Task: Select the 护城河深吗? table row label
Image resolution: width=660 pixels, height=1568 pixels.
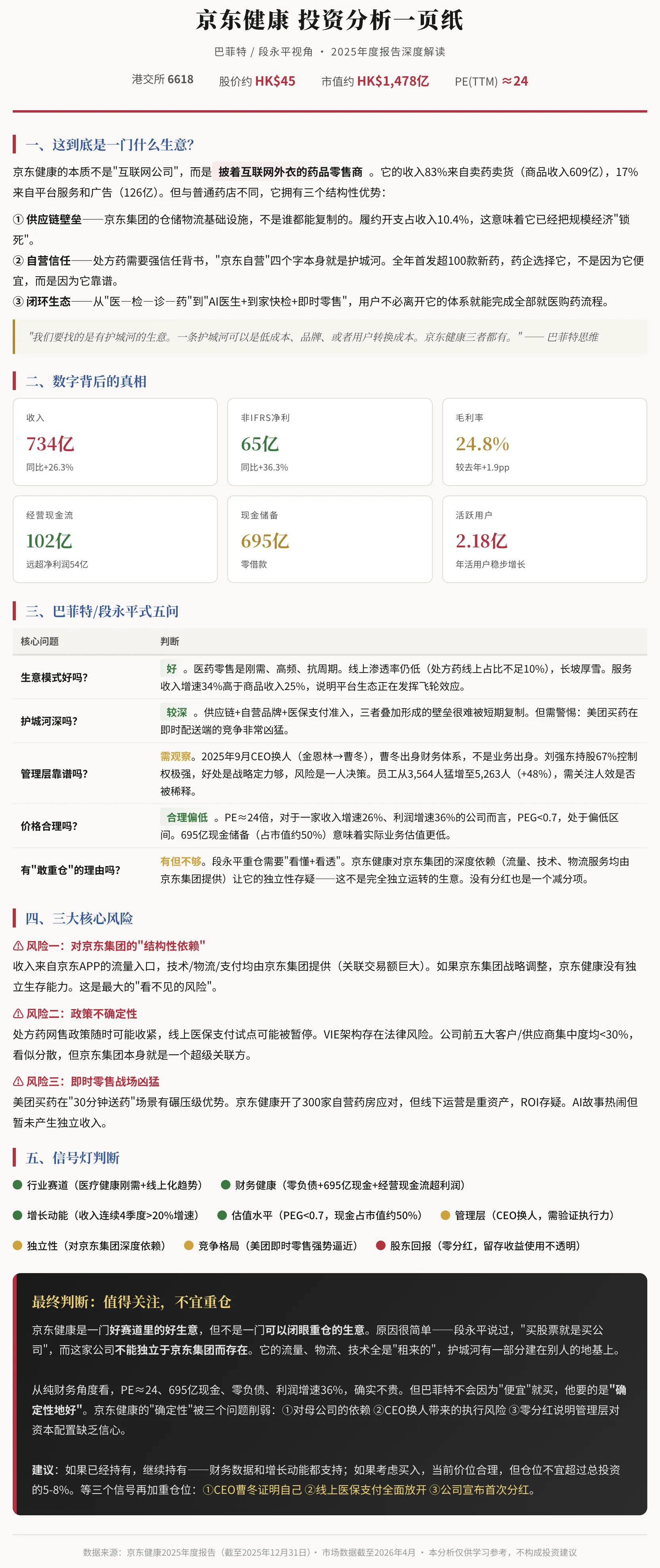Action: (x=49, y=721)
